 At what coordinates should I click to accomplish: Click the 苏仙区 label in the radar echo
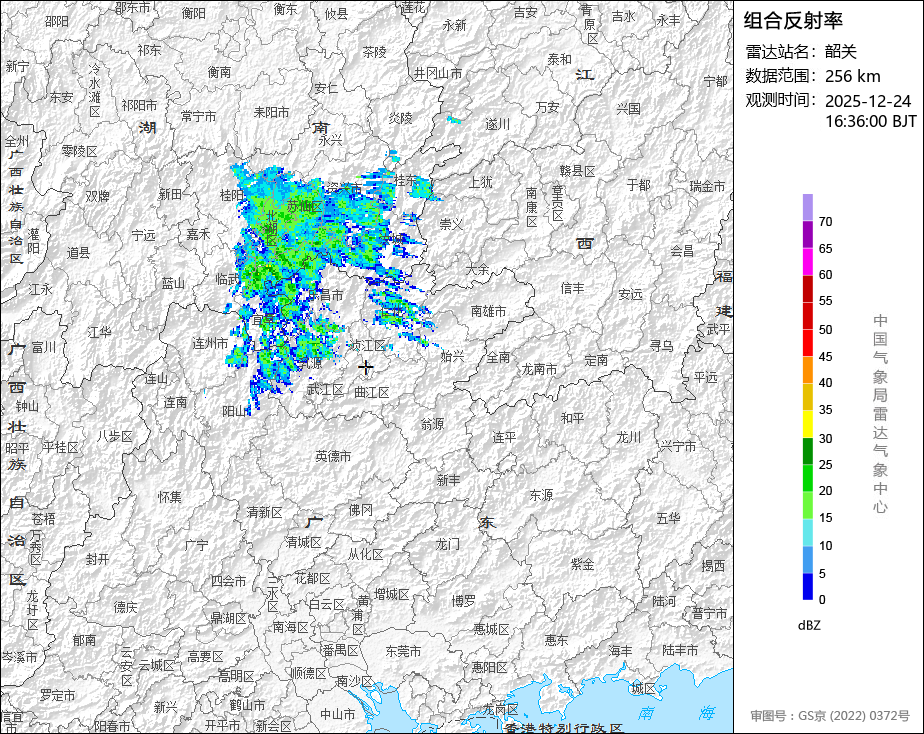pyautogui.click(x=305, y=207)
